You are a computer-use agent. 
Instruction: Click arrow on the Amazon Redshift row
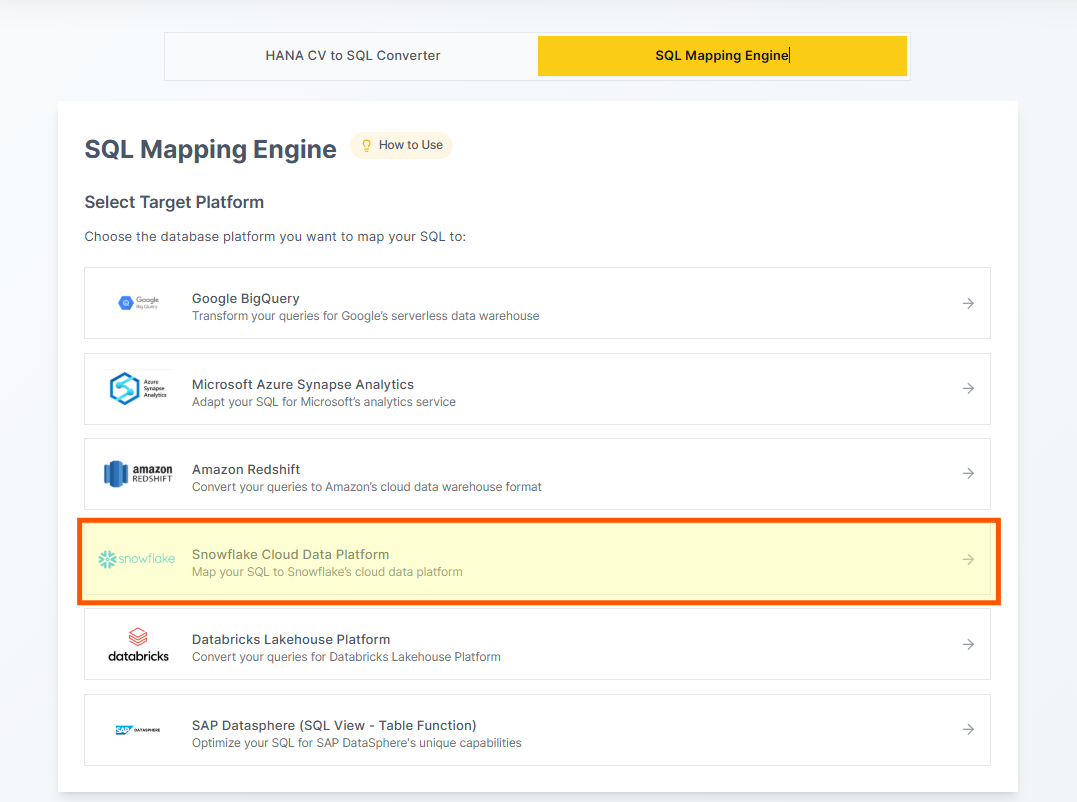(968, 474)
